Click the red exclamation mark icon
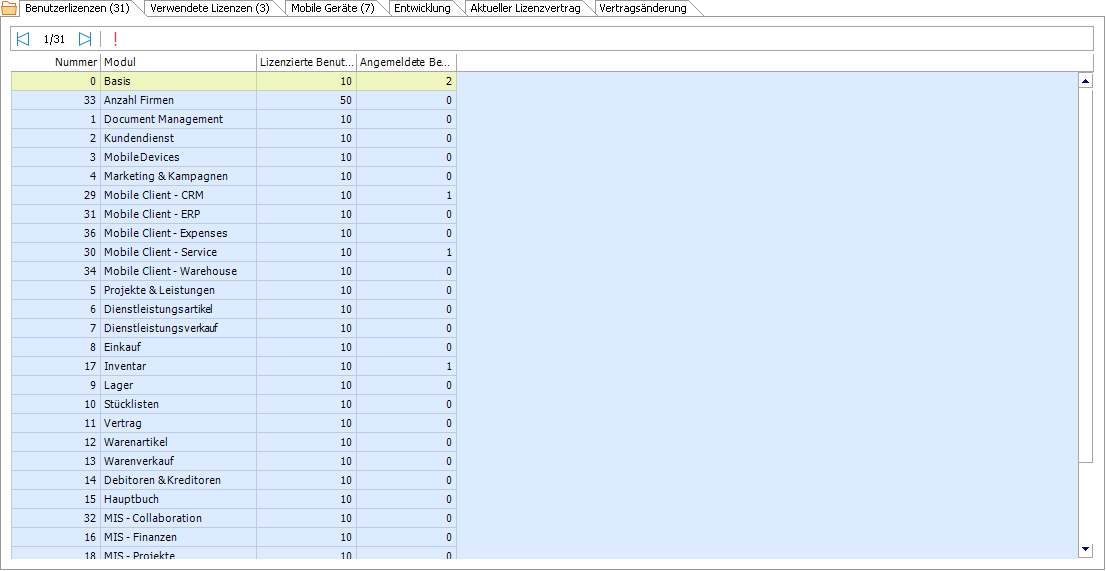 coord(115,39)
